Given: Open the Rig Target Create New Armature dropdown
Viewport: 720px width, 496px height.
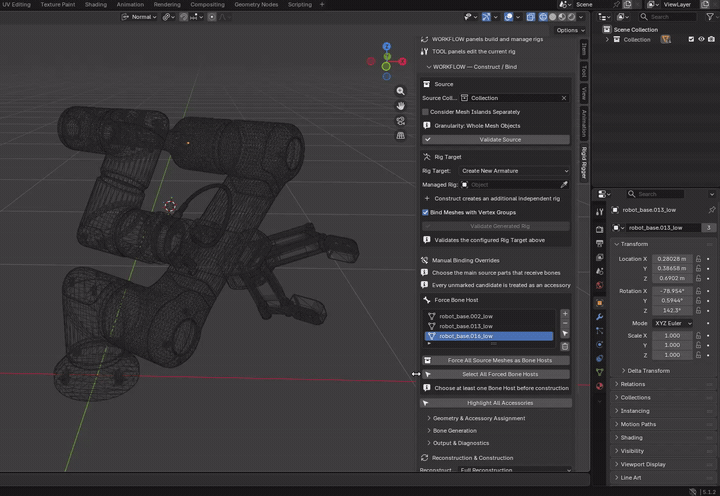Looking at the screenshot, I should 515,171.
